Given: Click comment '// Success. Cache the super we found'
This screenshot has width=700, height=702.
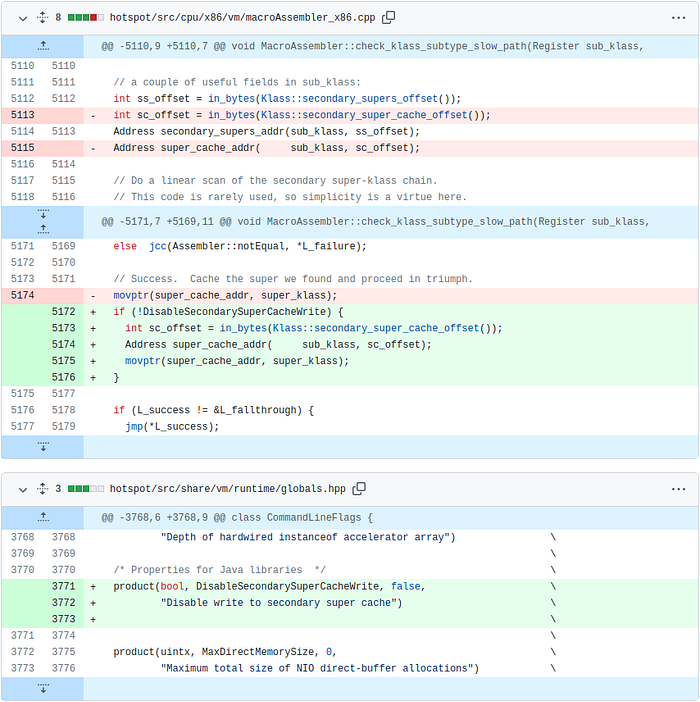Looking at the screenshot, I should tap(293, 279).
